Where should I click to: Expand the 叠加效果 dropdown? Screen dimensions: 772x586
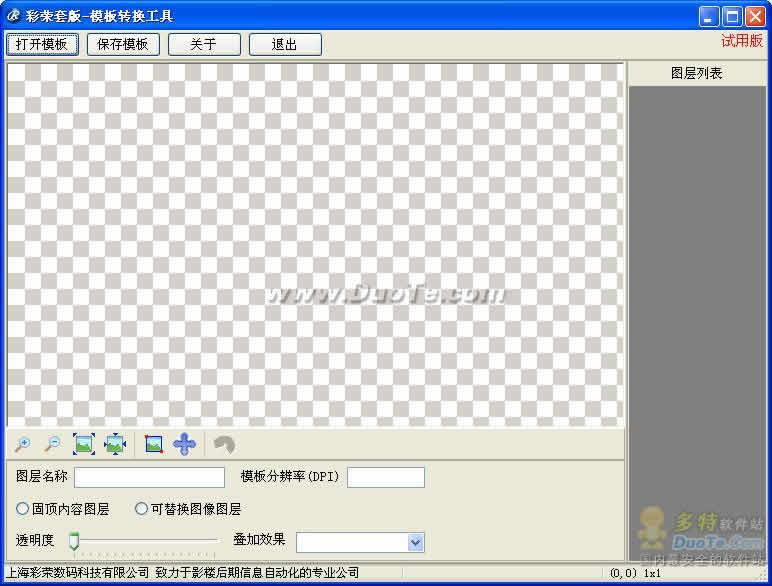coord(416,542)
